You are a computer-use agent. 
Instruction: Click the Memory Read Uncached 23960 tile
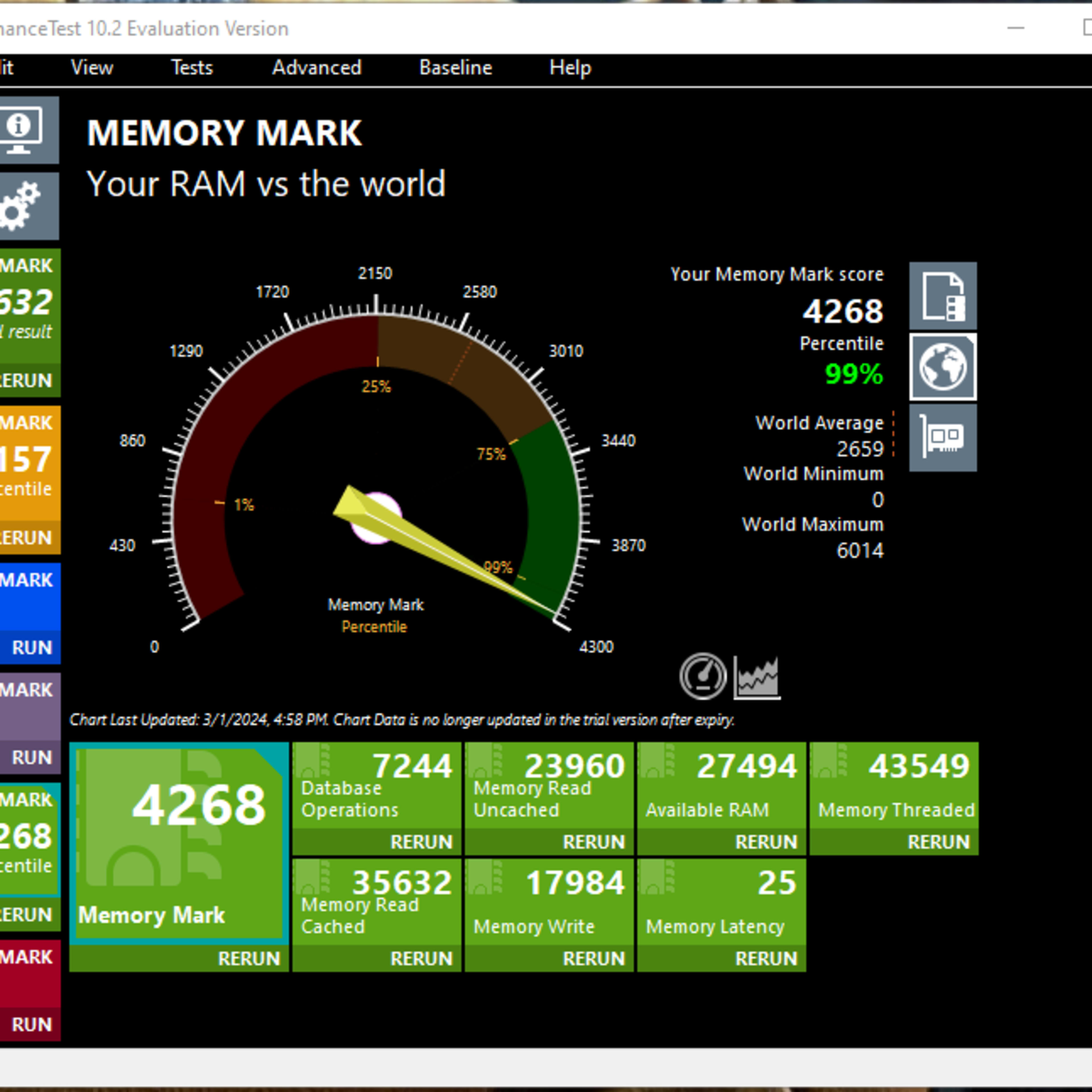click(549, 786)
